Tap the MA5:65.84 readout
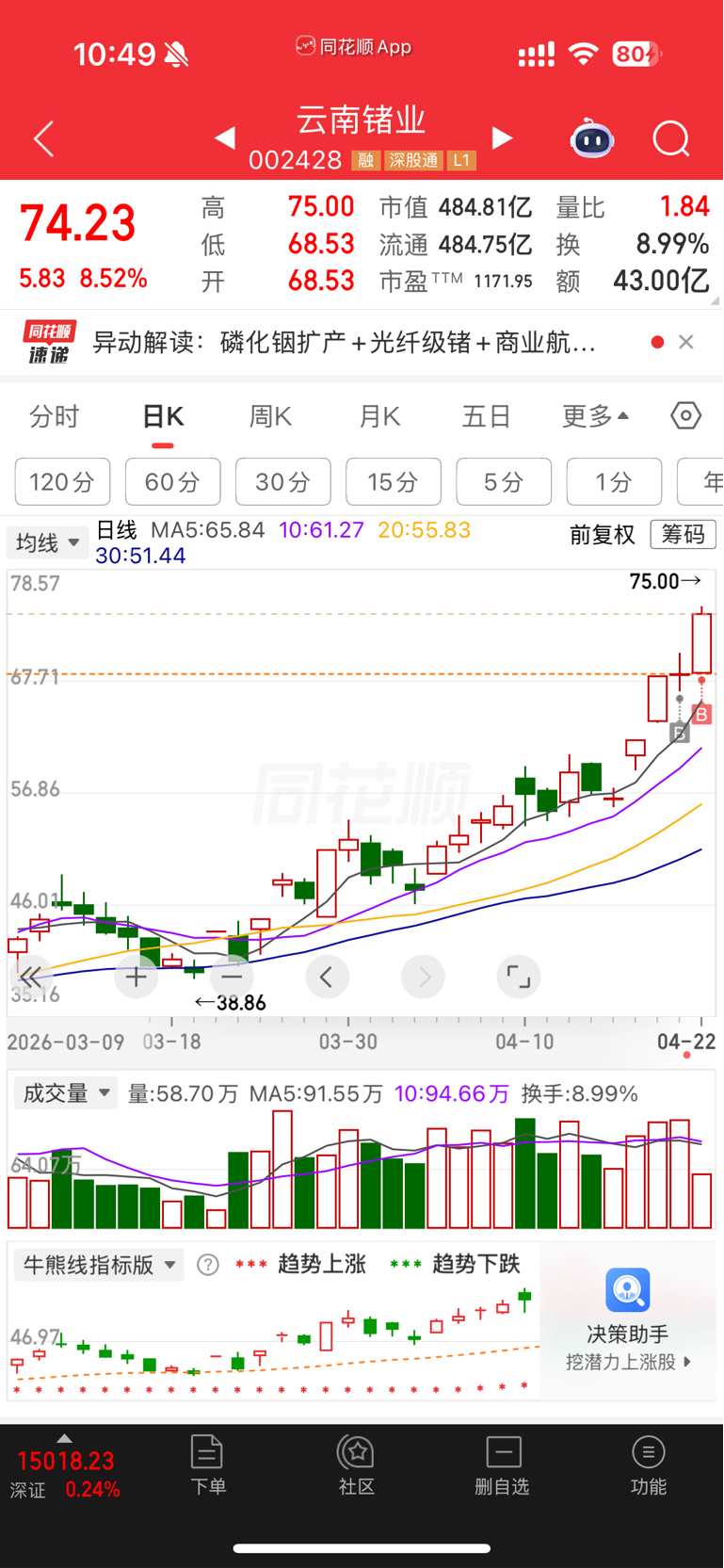Viewport: 724px width, 1568px height. (x=208, y=530)
